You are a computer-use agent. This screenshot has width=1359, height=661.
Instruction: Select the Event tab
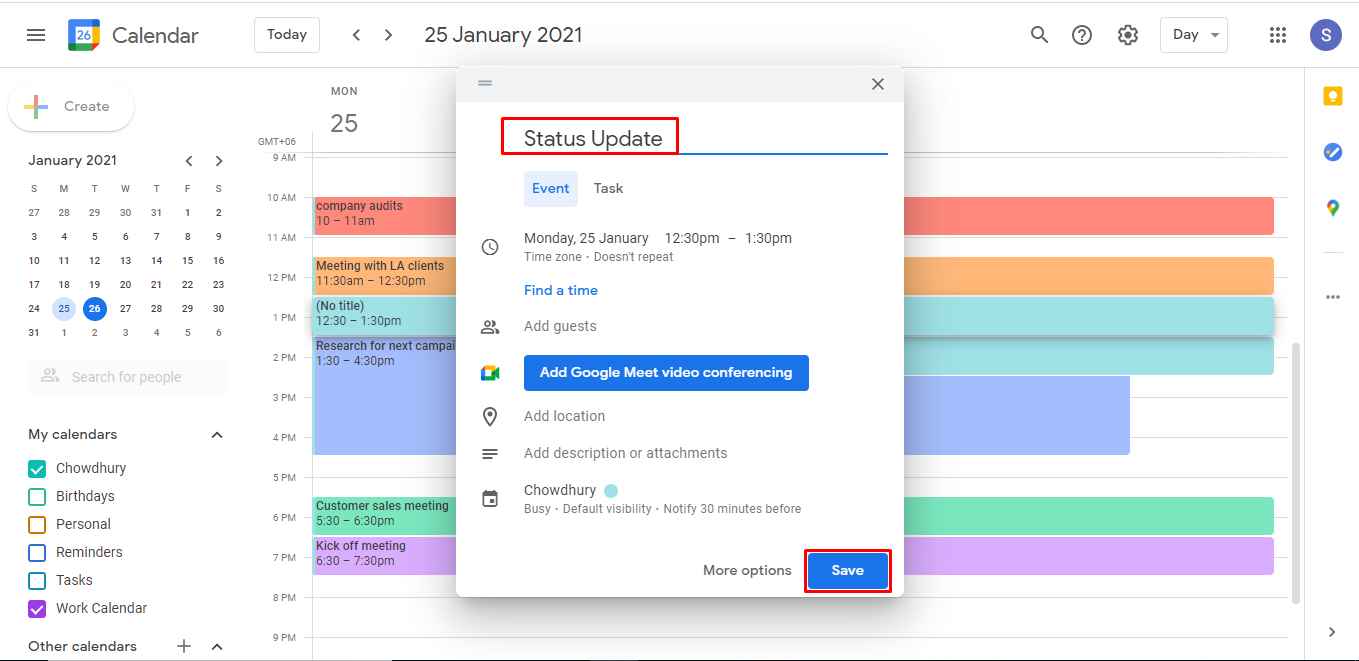[x=551, y=188]
